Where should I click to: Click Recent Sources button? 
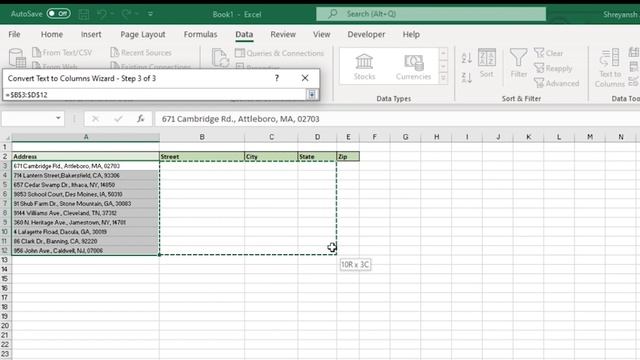pyautogui.click(x=141, y=53)
